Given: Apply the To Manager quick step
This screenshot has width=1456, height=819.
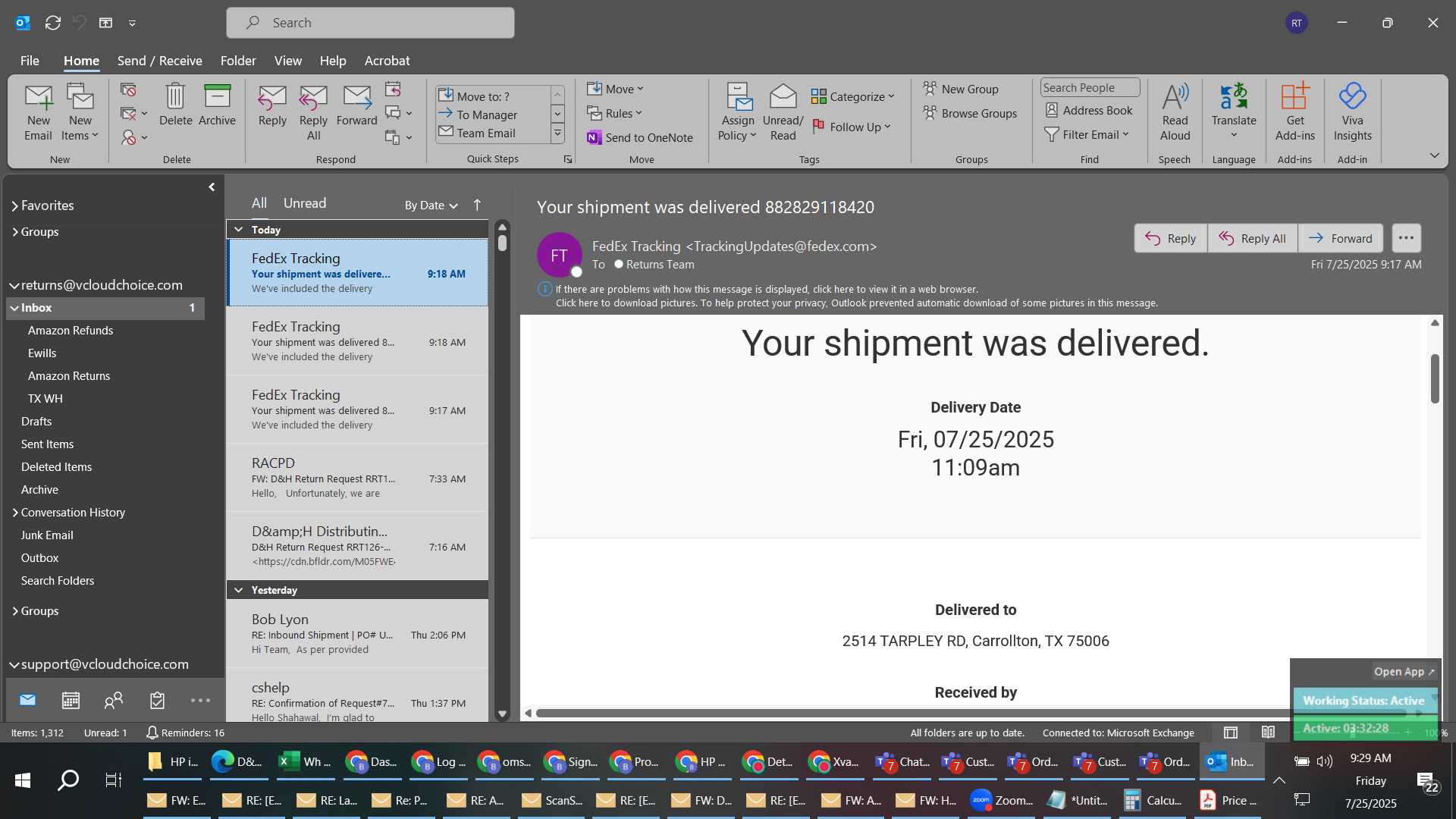Looking at the screenshot, I should tap(491, 115).
